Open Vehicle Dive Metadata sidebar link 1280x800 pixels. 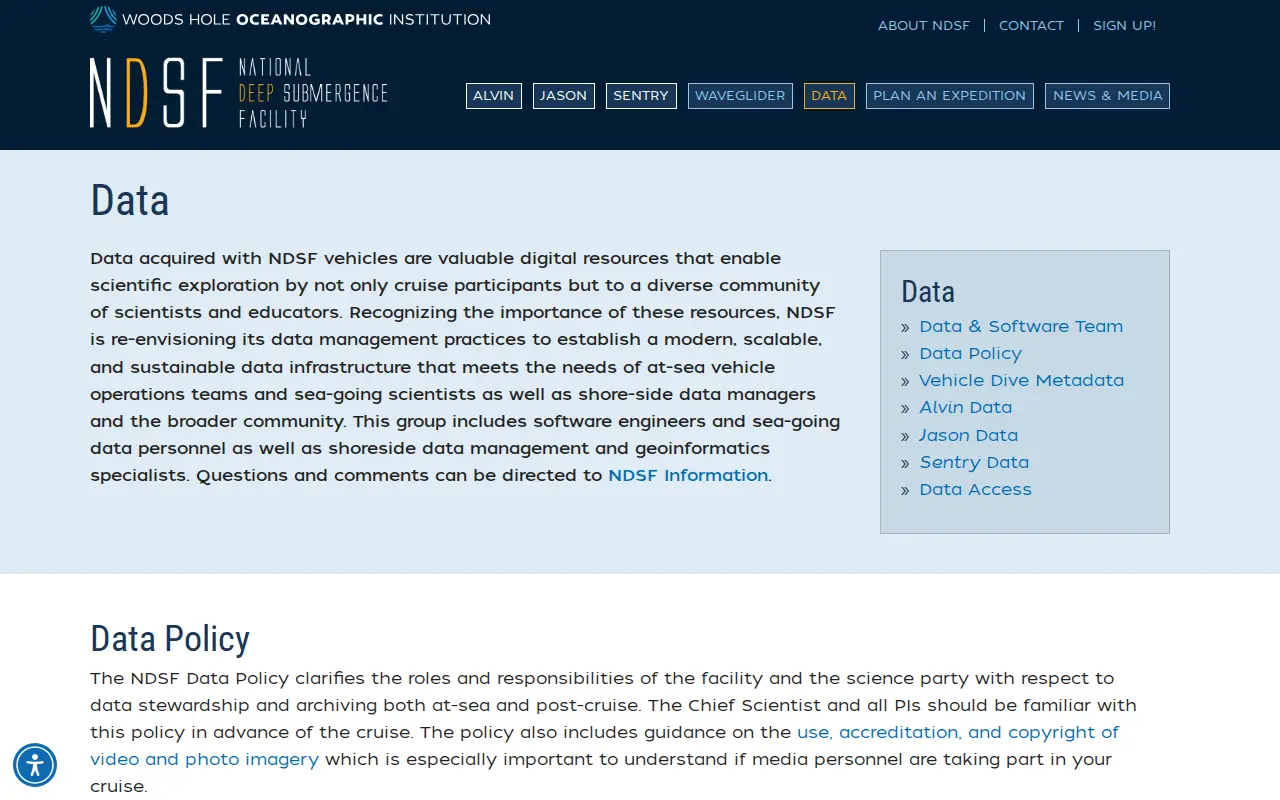[1021, 380]
